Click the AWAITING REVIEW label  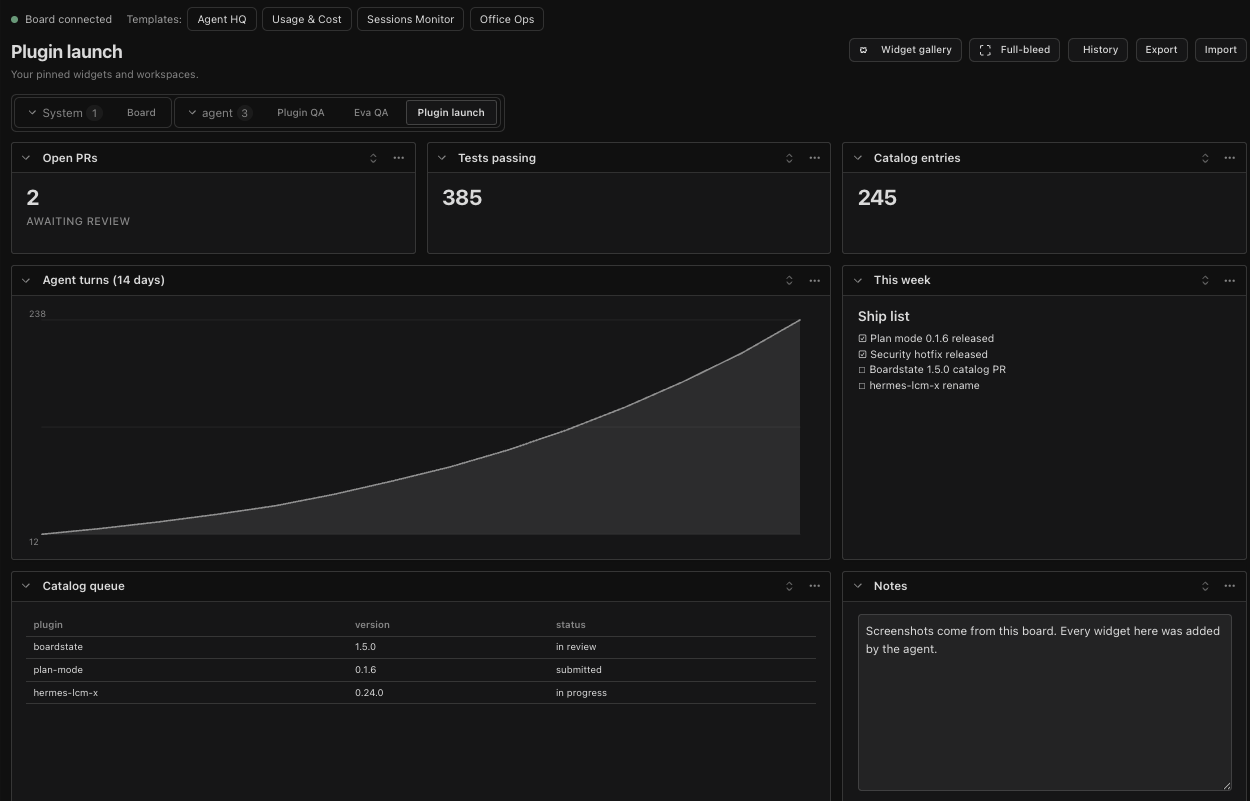tap(78, 222)
